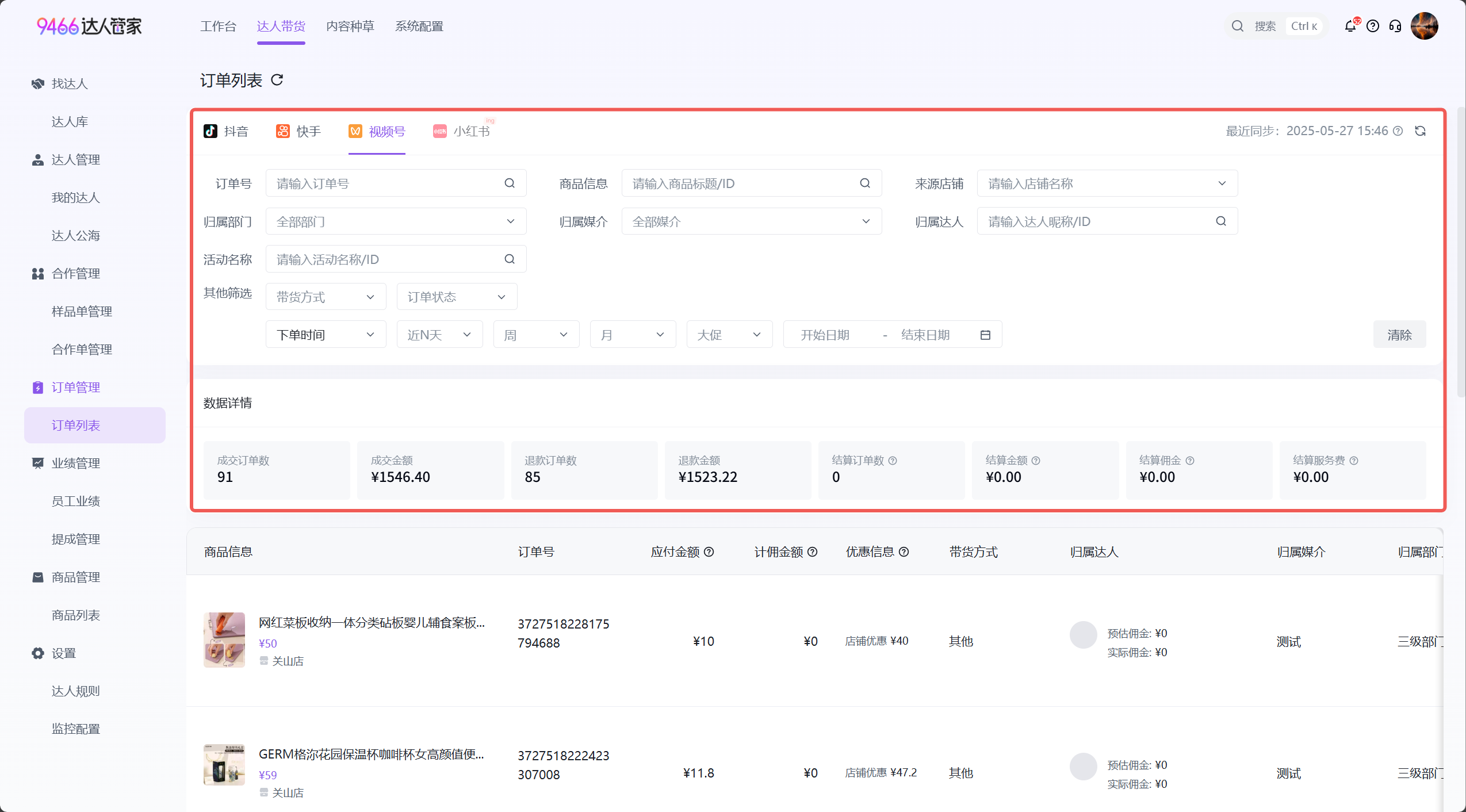Click the calendar icon in date range picker
The height and width of the screenshot is (812, 1466).
pos(985,335)
